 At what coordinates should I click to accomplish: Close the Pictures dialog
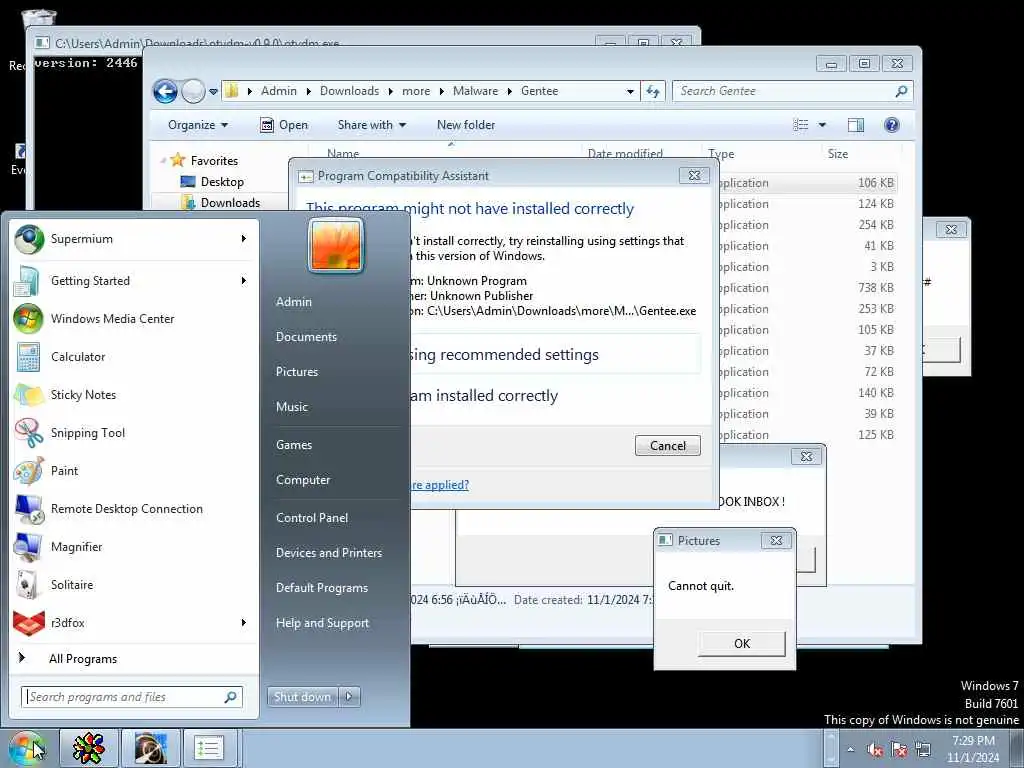tap(776, 541)
